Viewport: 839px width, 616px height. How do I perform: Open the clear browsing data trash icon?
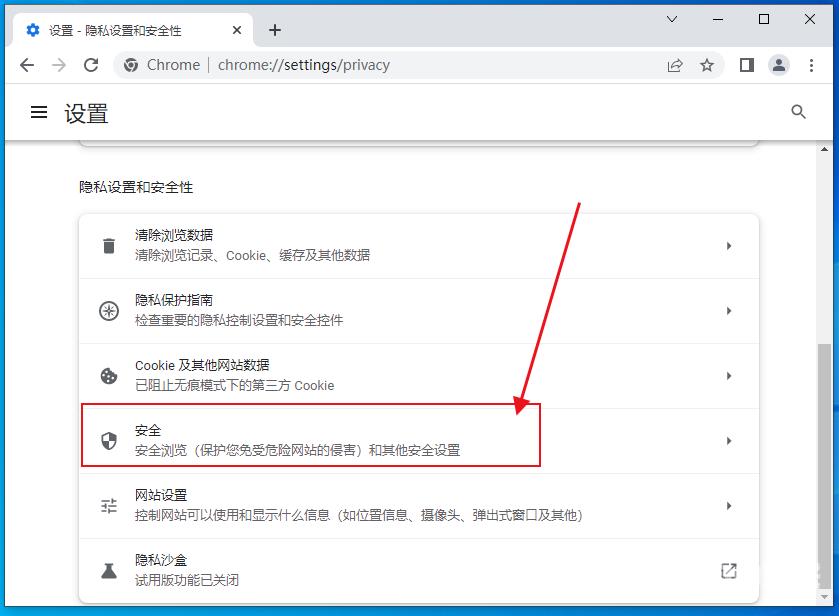[x=109, y=244]
